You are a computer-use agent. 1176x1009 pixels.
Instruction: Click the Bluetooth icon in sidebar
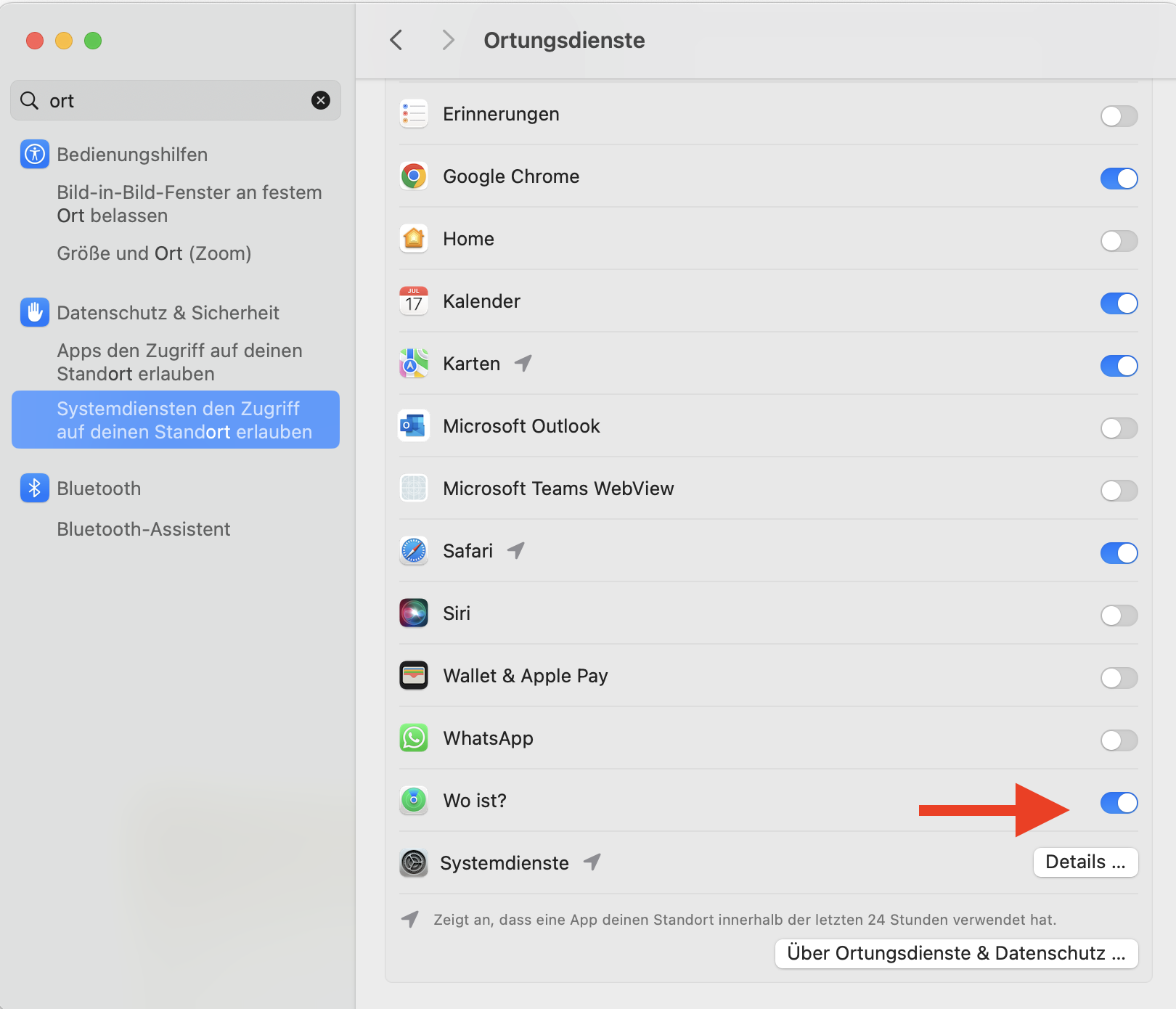coord(34,489)
